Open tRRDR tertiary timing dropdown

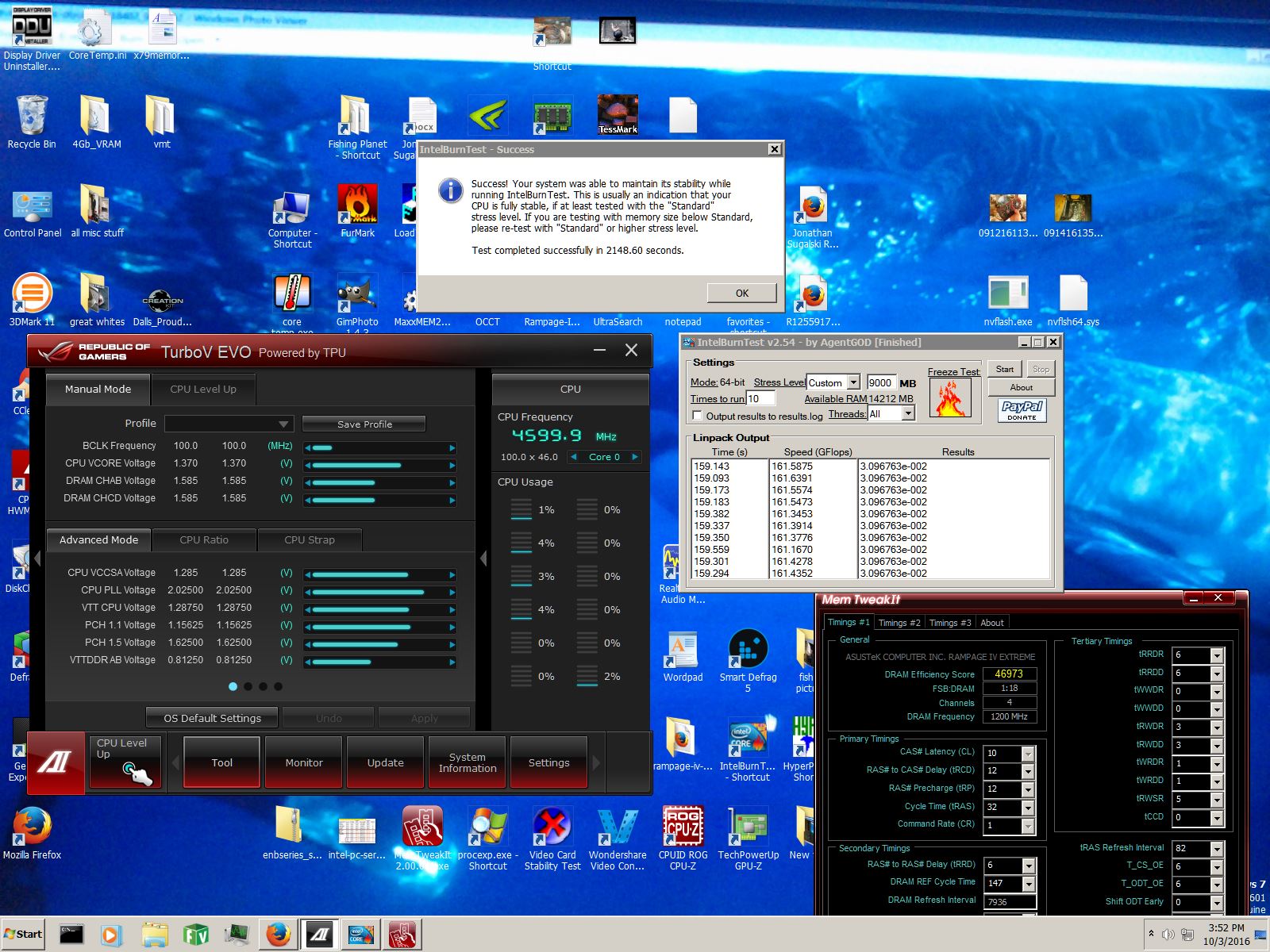[x=1216, y=655]
